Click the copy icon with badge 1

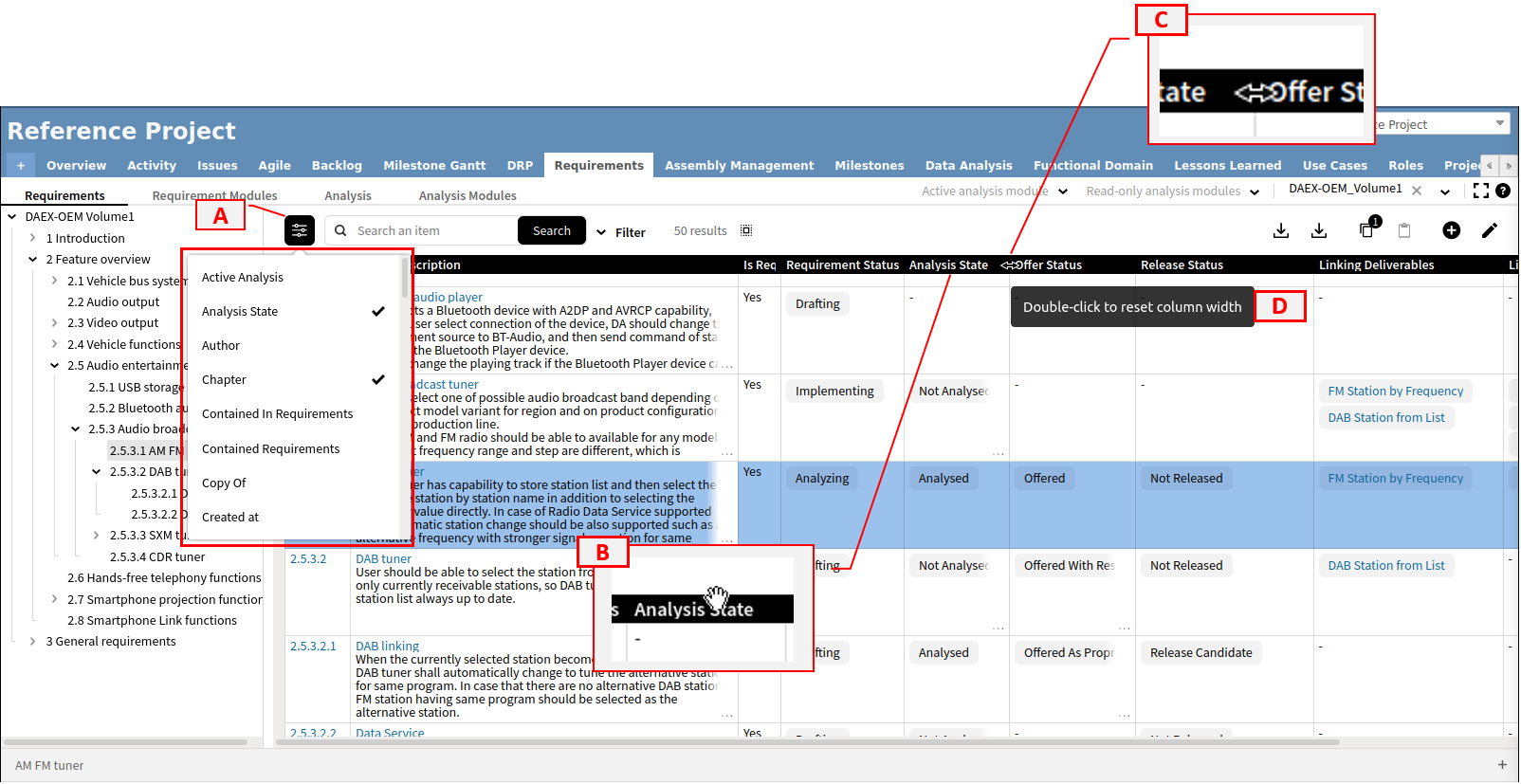click(x=1367, y=229)
